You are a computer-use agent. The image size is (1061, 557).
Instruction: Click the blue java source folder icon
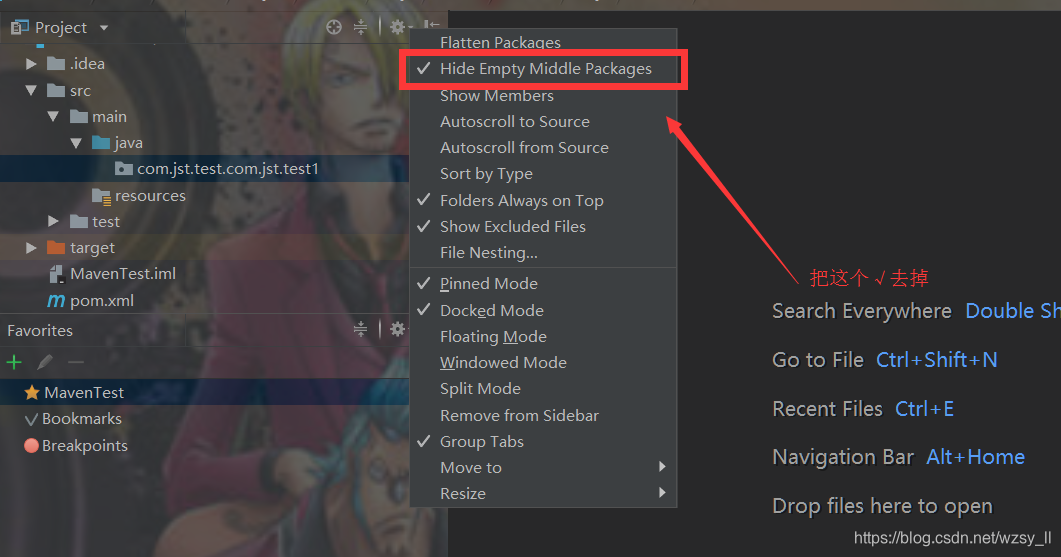[x=101, y=143]
